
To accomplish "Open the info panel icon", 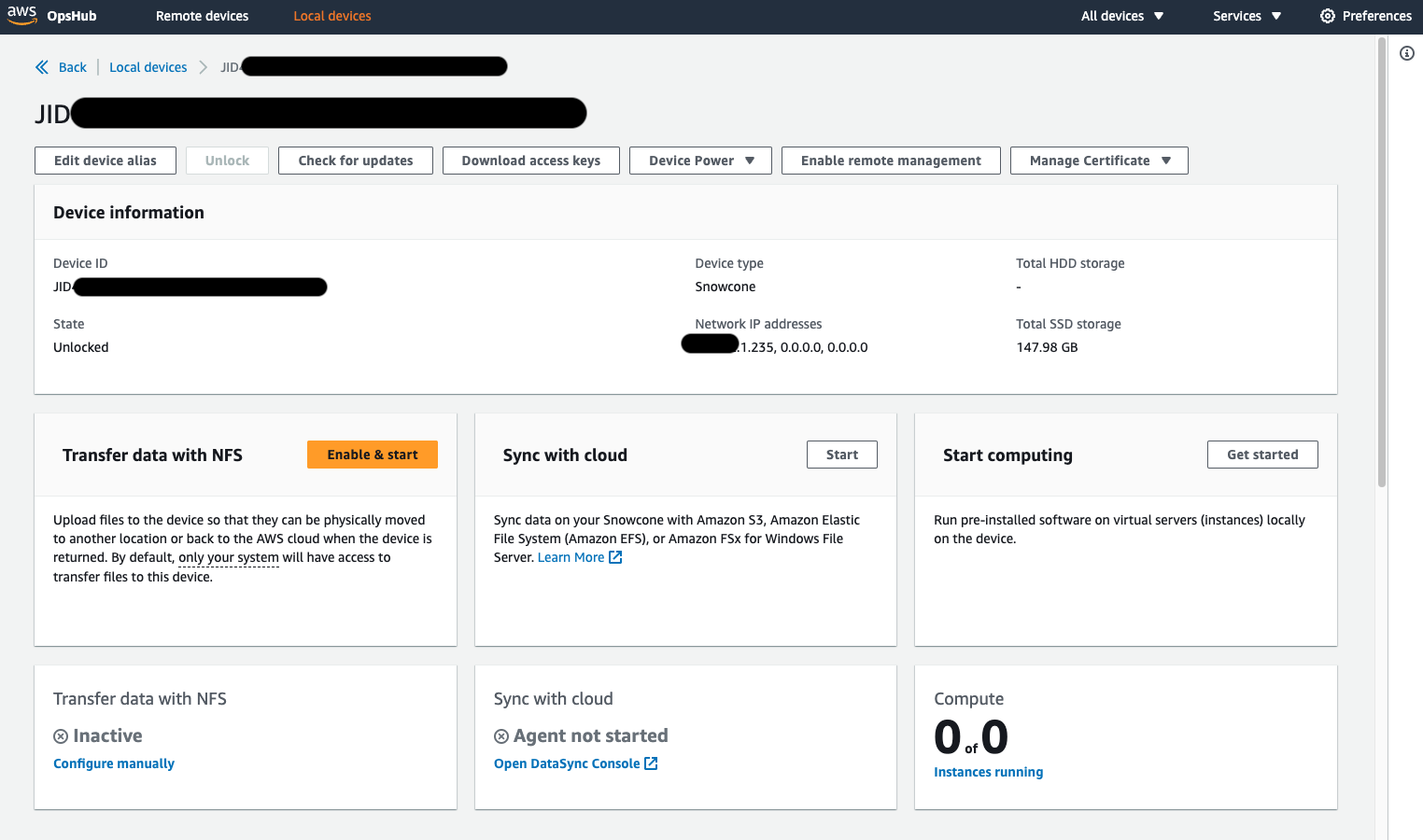I will [x=1407, y=54].
